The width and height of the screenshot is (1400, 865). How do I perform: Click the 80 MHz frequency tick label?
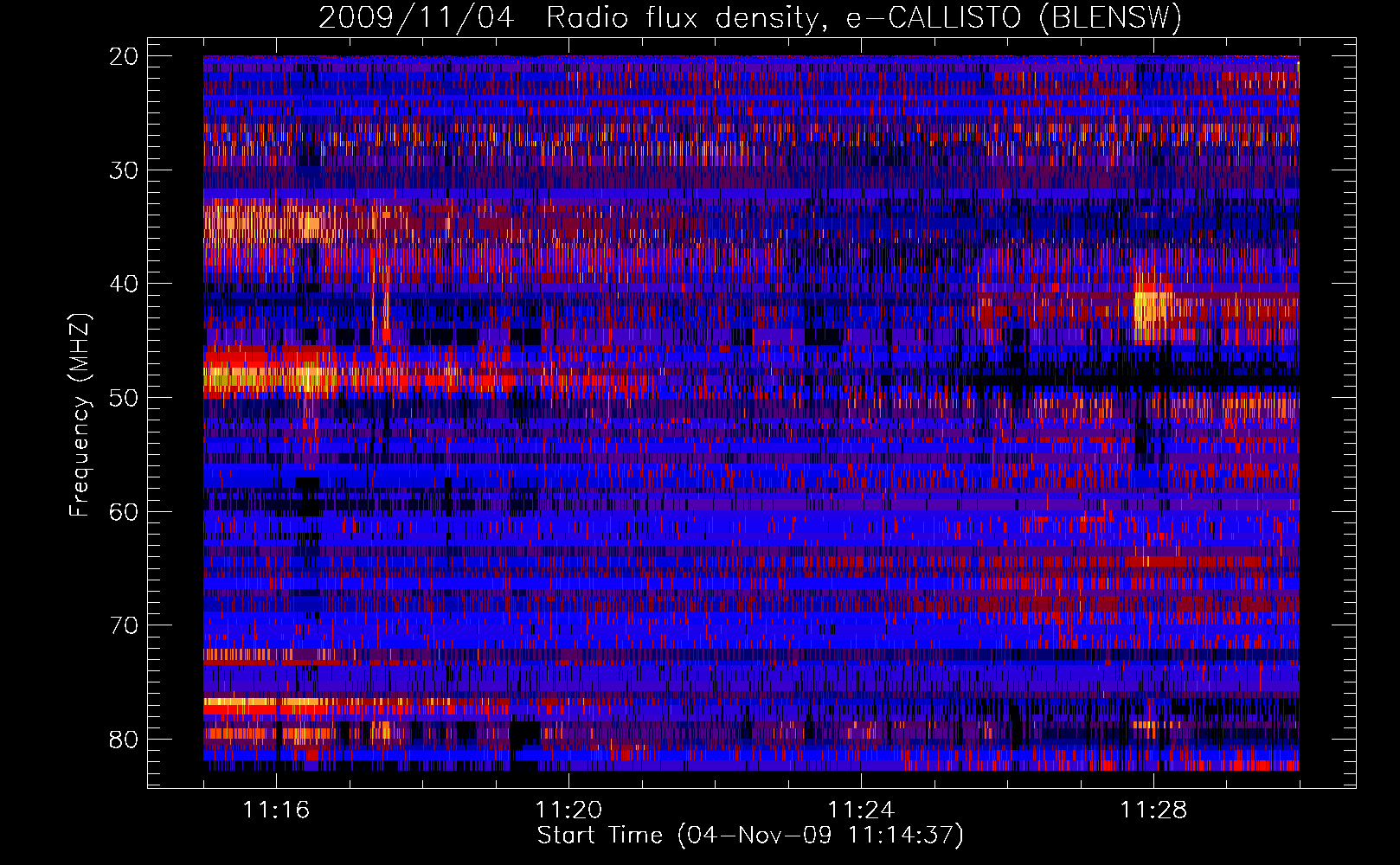click(124, 740)
